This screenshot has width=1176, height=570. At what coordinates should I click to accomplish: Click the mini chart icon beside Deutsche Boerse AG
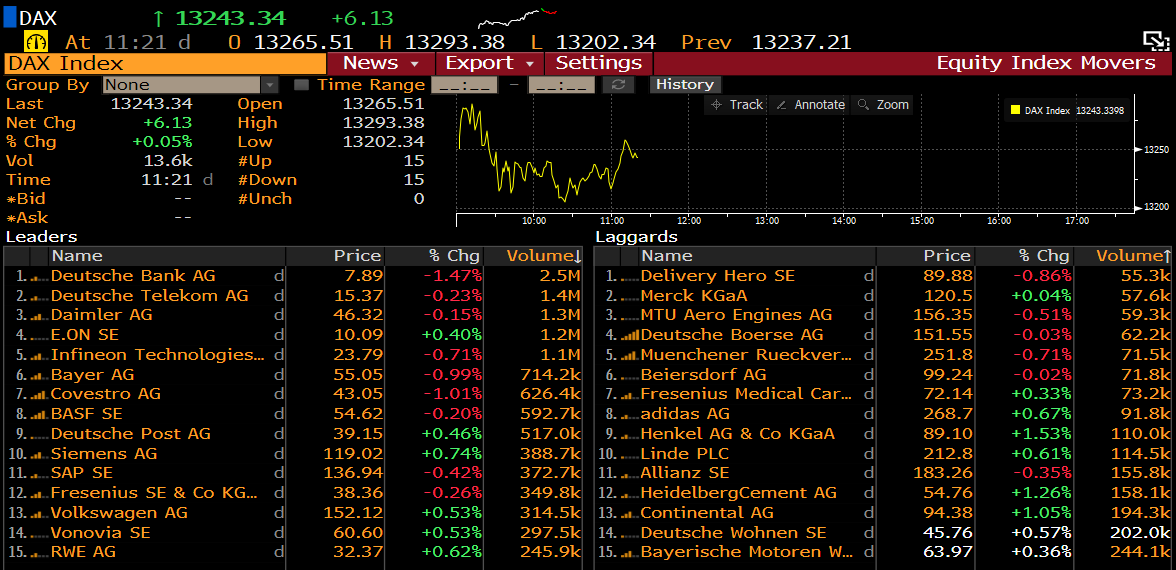point(629,335)
